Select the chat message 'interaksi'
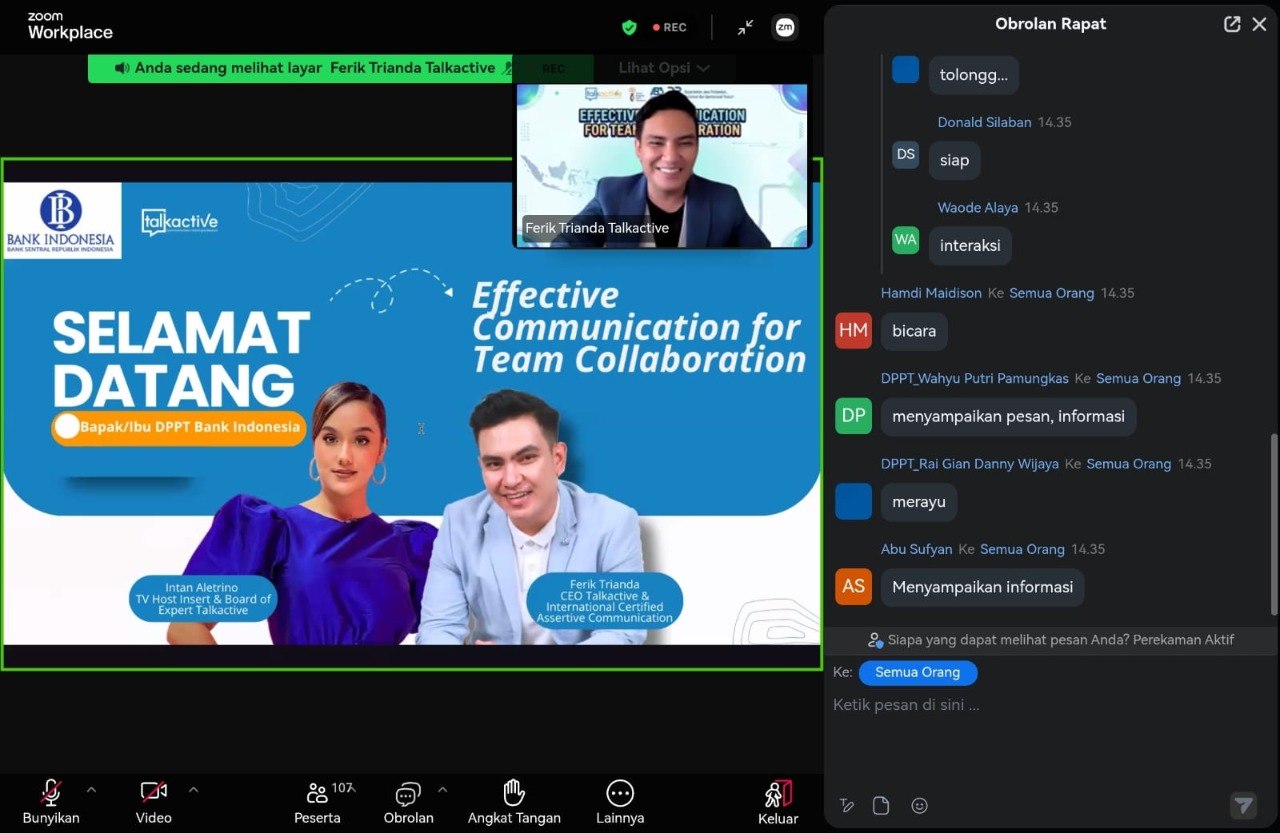The width and height of the screenshot is (1280, 833). [x=970, y=246]
